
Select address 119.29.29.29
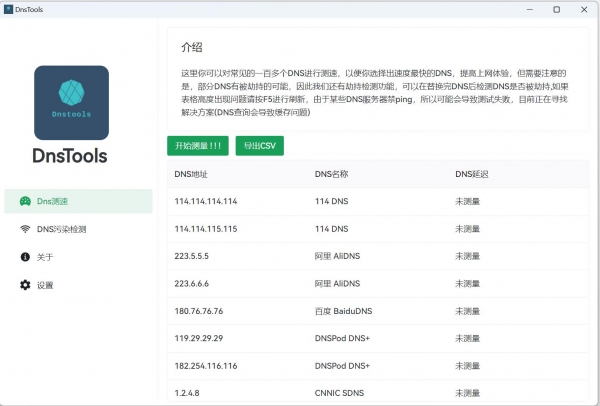tap(199, 338)
